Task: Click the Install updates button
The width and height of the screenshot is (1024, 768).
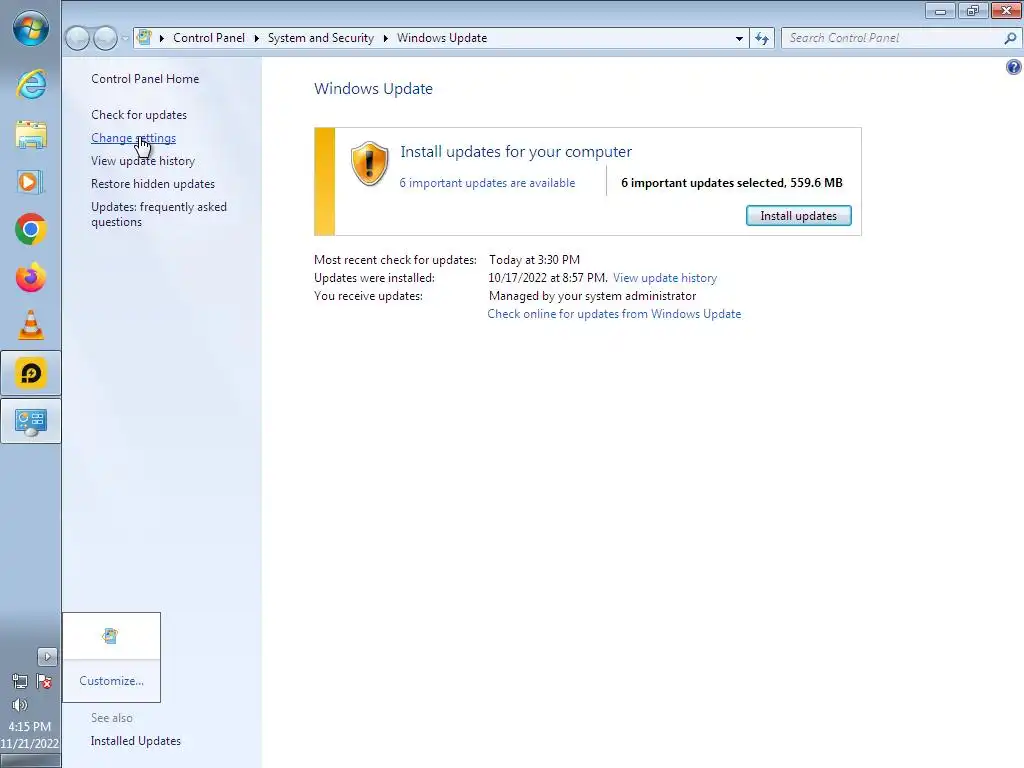Action: [x=799, y=216]
